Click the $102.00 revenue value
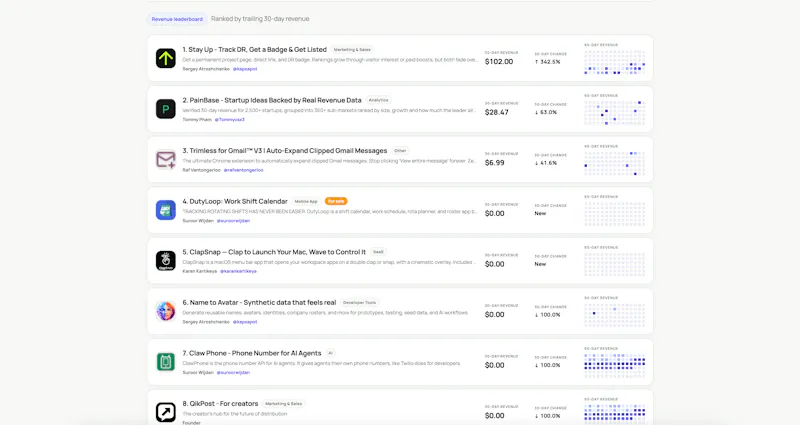The width and height of the screenshot is (800, 425). tap(499, 61)
